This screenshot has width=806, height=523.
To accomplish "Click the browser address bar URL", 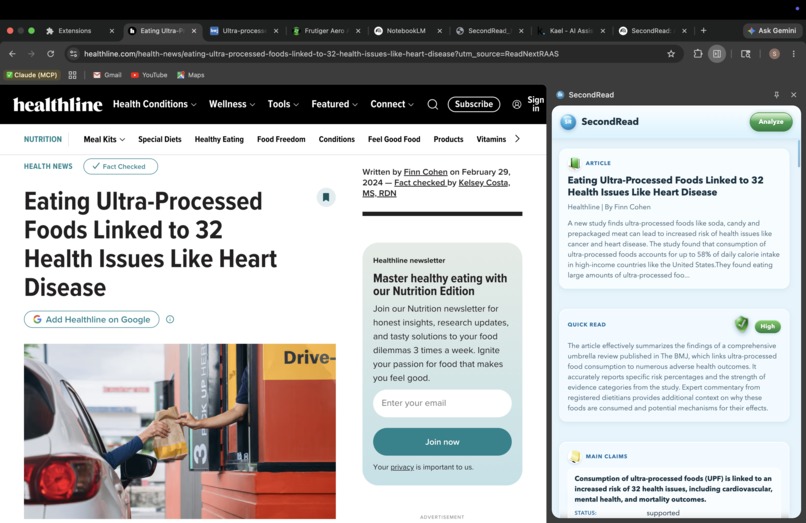I will pyautogui.click(x=321, y=53).
